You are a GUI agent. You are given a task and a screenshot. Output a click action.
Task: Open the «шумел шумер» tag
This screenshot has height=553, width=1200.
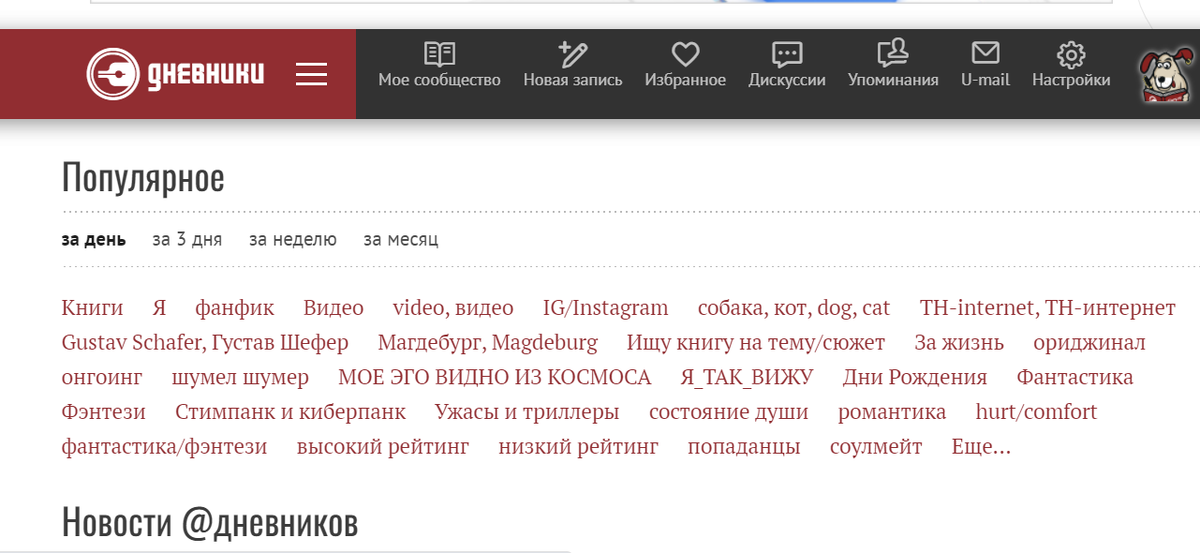point(240,378)
